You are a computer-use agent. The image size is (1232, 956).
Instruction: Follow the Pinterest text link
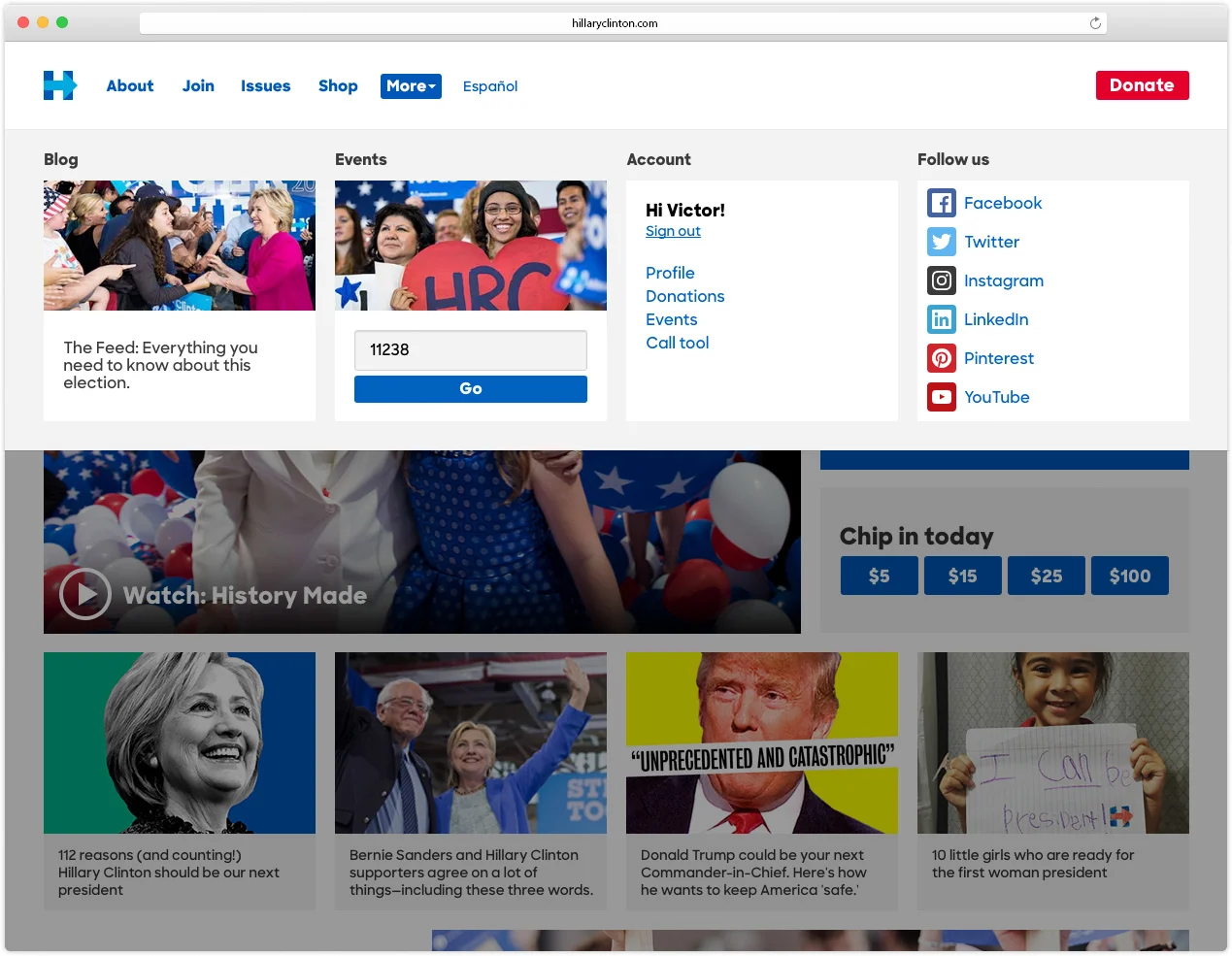pyautogui.click(x=999, y=358)
